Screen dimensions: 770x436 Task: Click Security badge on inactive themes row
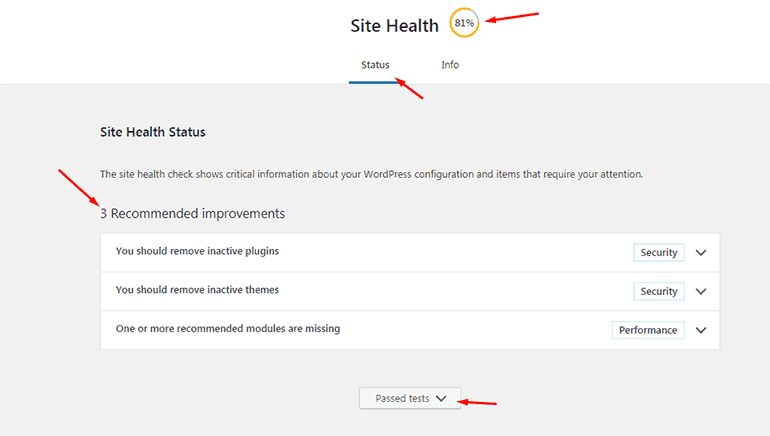659,291
